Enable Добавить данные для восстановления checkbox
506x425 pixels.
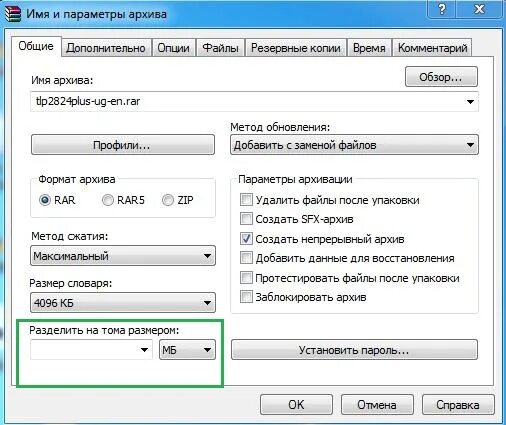(x=246, y=258)
